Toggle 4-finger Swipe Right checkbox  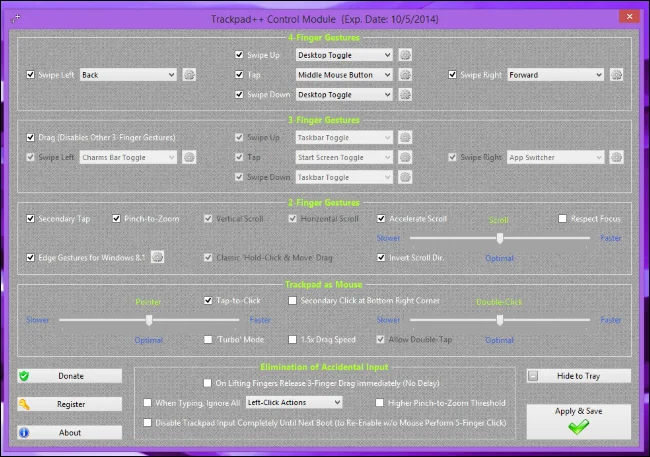[x=452, y=75]
